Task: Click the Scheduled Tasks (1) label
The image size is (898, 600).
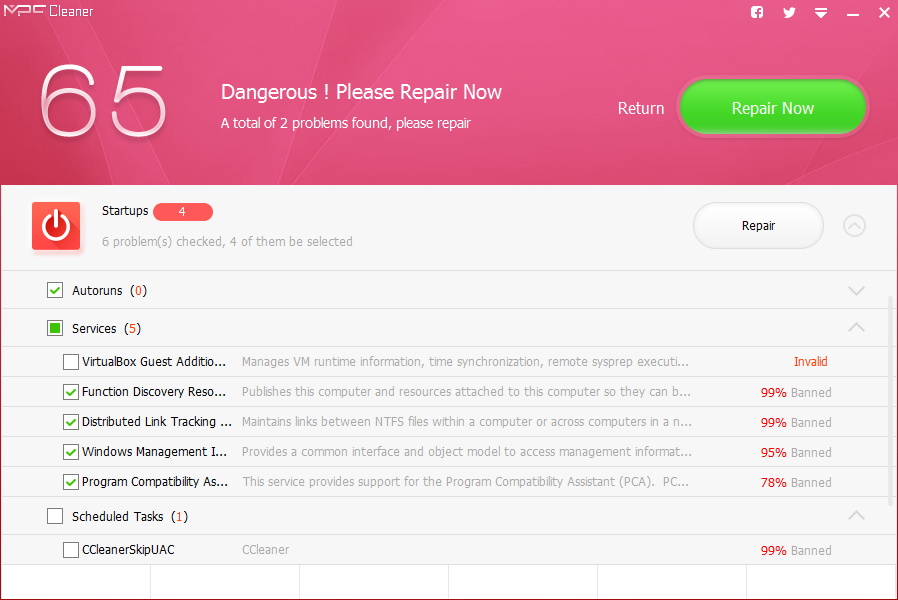Action: pyautogui.click(x=129, y=516)
